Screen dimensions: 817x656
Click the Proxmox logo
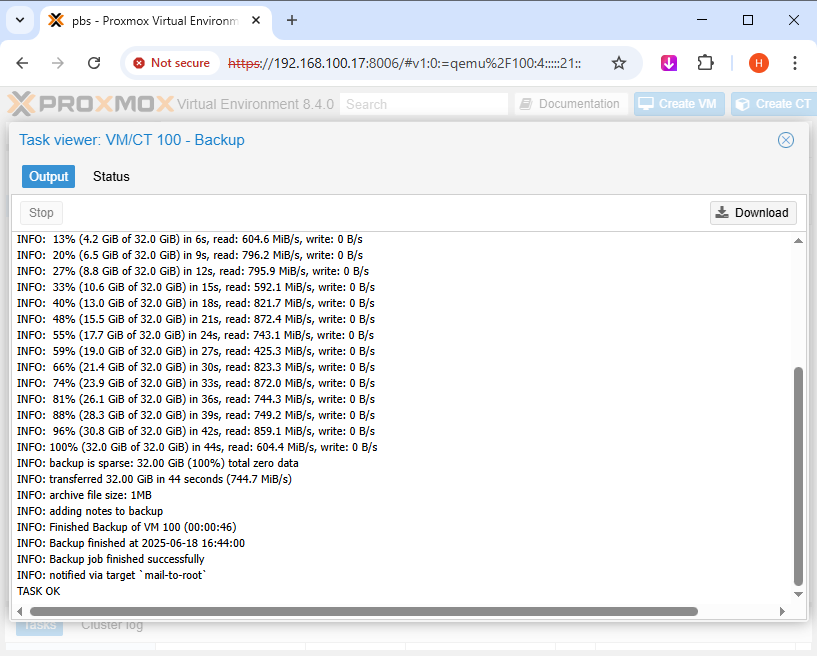pyautogui.click(x=90, y=104)
